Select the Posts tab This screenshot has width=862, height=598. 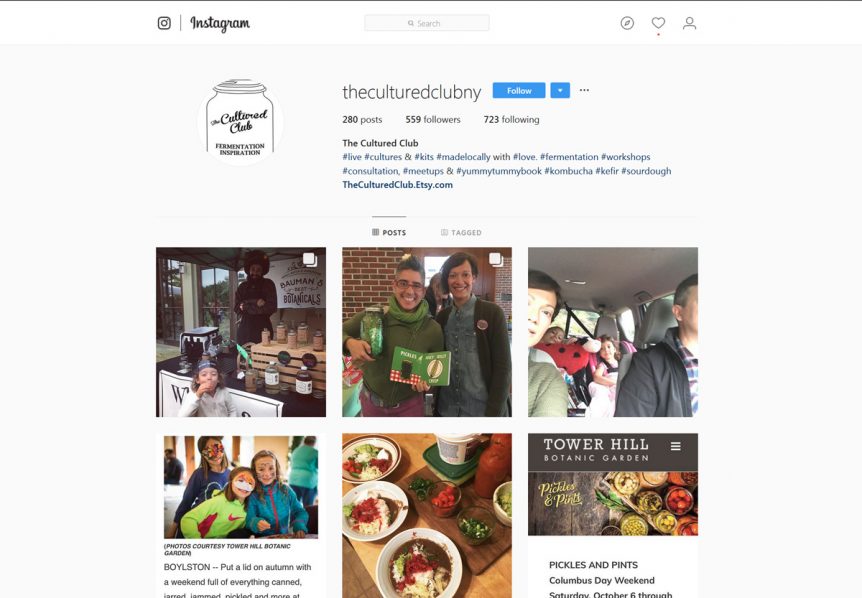(389, 232)
